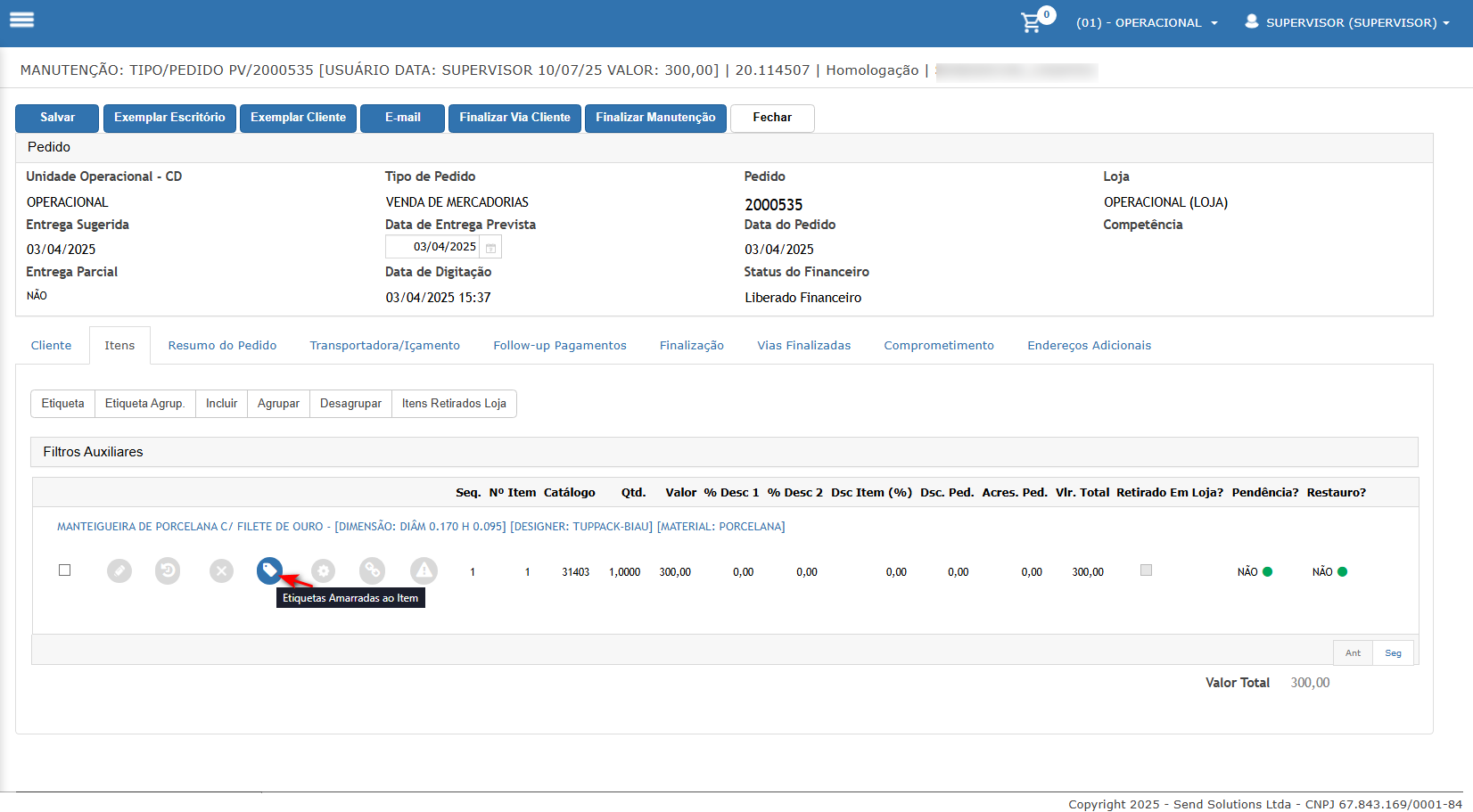
Task: Click Vlr. Total column header
Action: [1082, 493]
